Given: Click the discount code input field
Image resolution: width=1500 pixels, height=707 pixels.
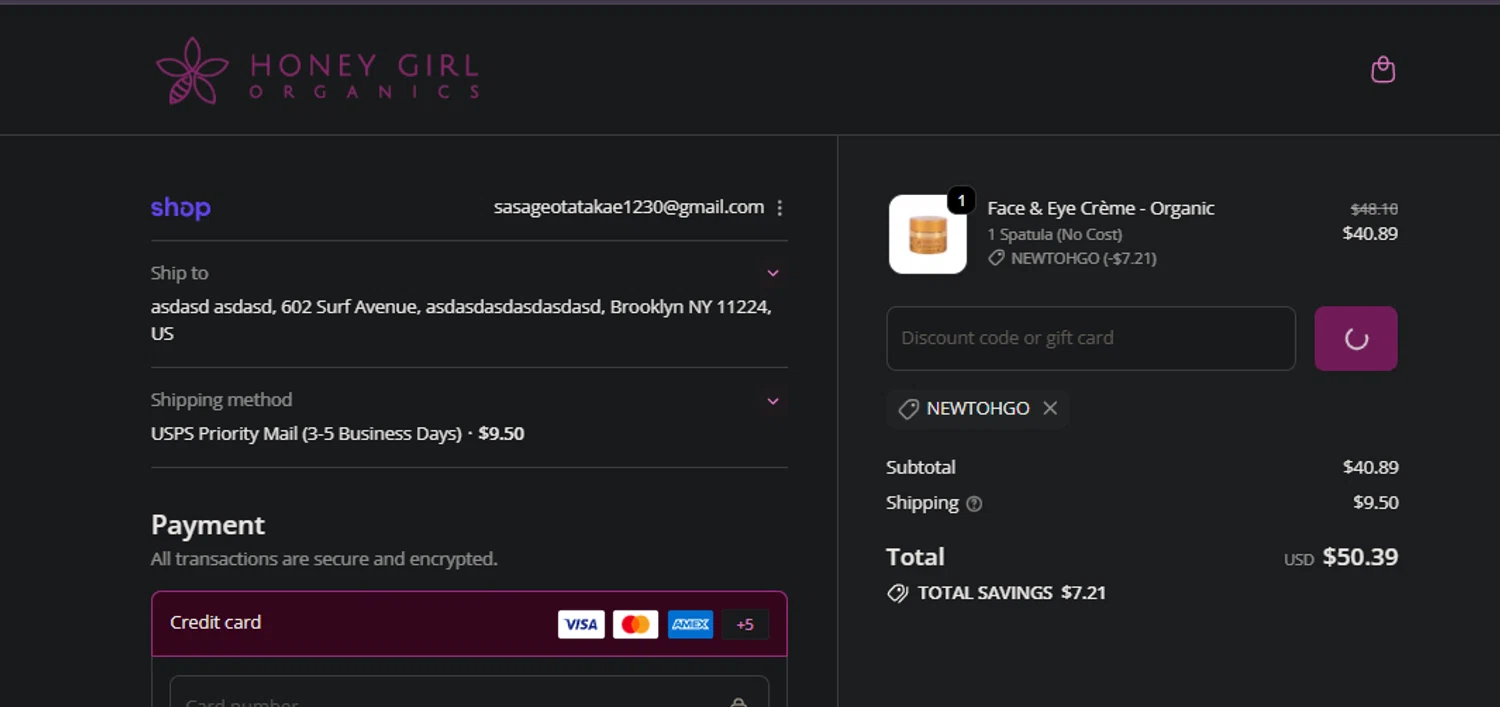Looking at the screenshot, I should [1091, 338].
